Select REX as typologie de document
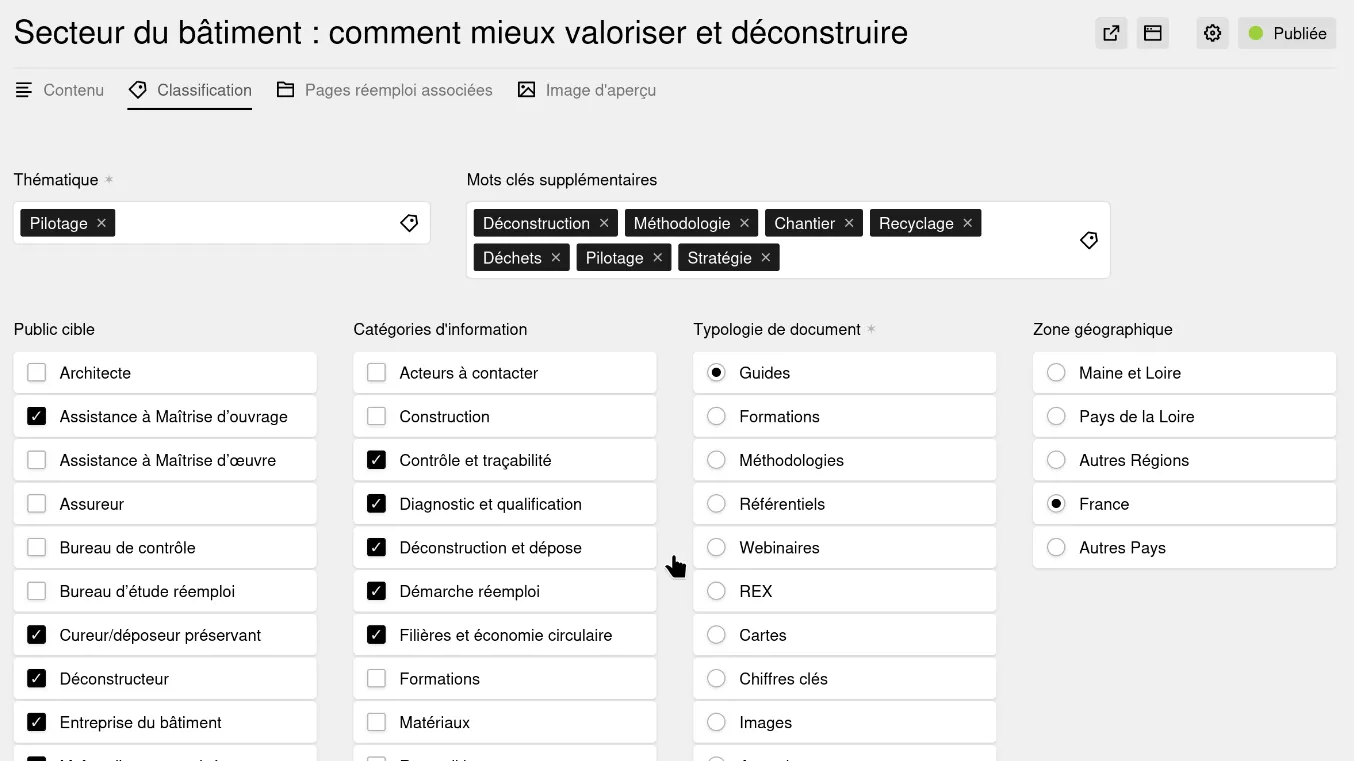Viewport: 1354px width, 761px height. pyautogui.click(x=716, y=590)
